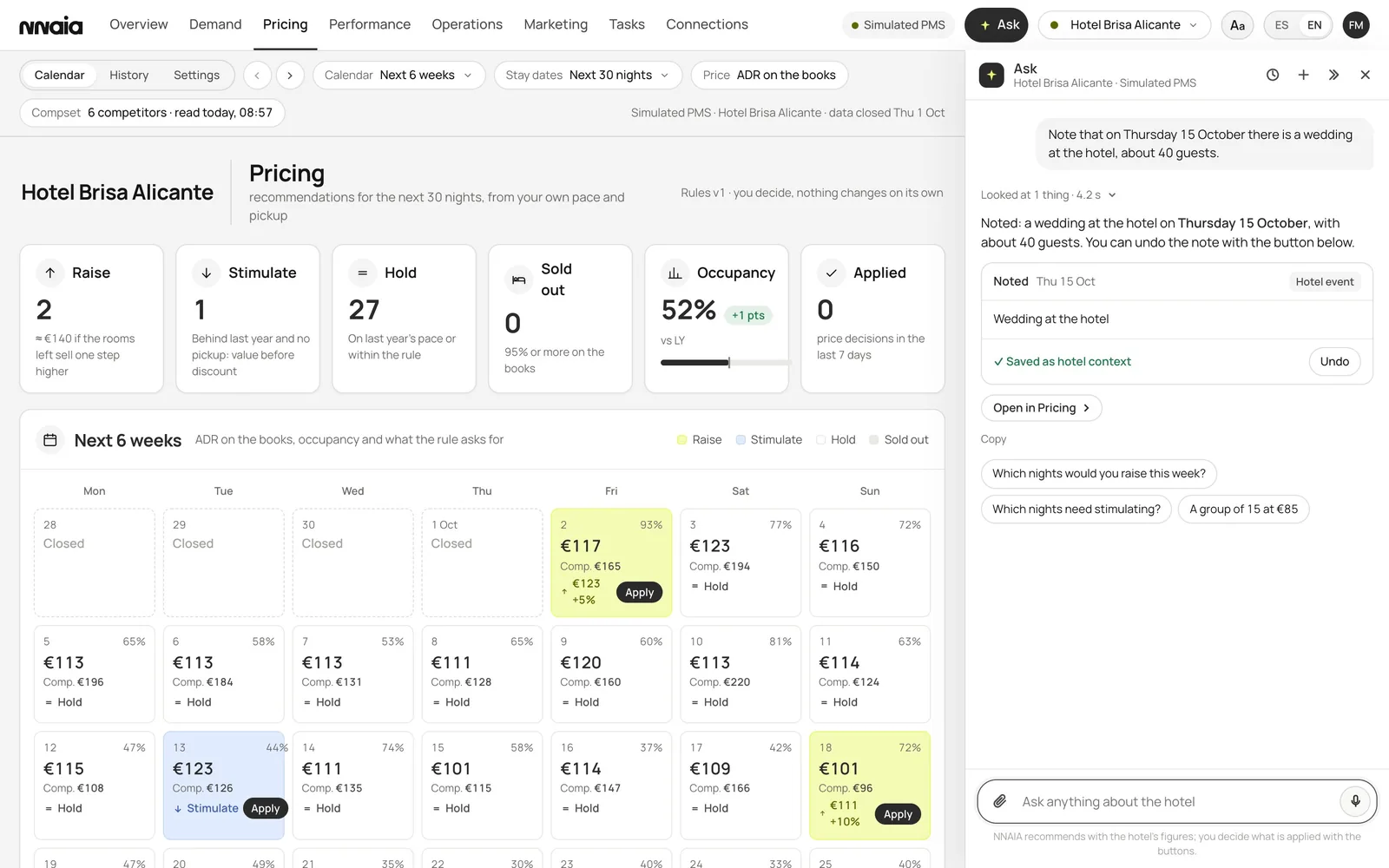The height and width of the screenshot is (868, 1389).
Task: Switch to the Performance tab
Action: pyautogui.click(x=370, y=24)
